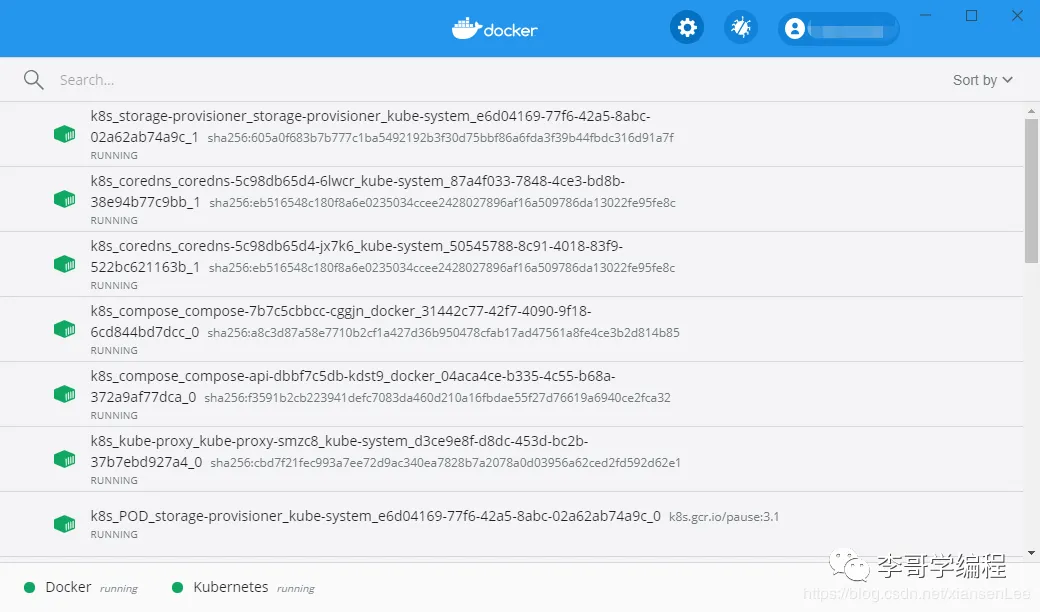
Task: Click Docker running status indicator dot
Action: point(29,587)
